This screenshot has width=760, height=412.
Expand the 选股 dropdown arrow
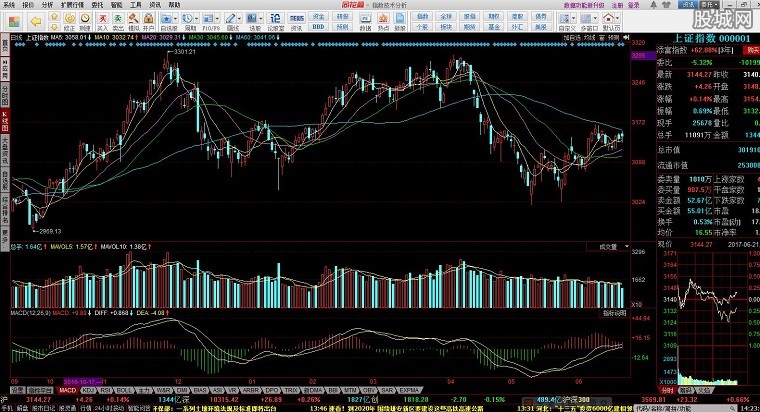coord(261,18)
